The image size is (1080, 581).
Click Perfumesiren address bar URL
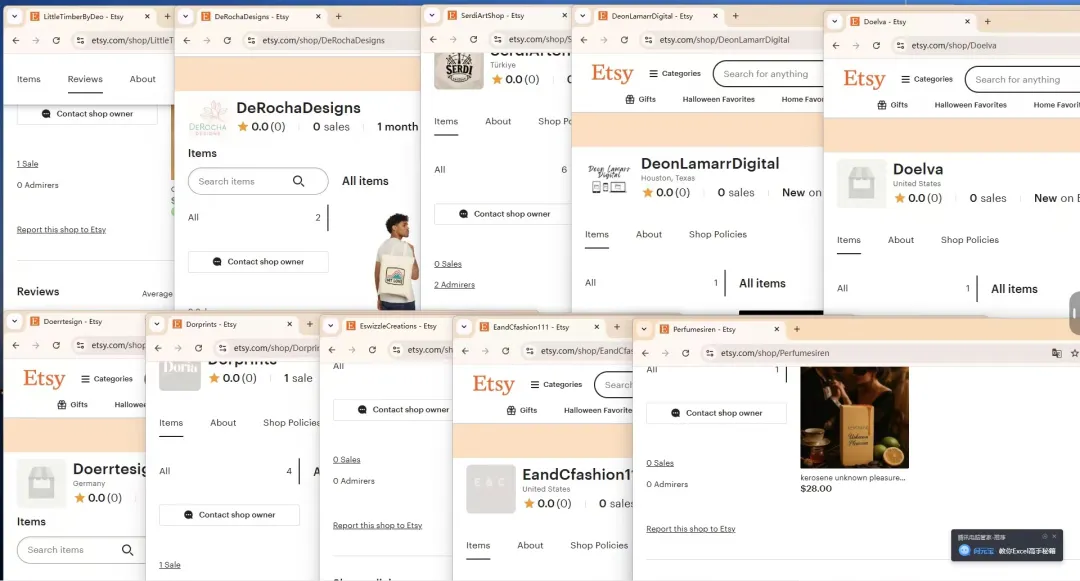775,353
